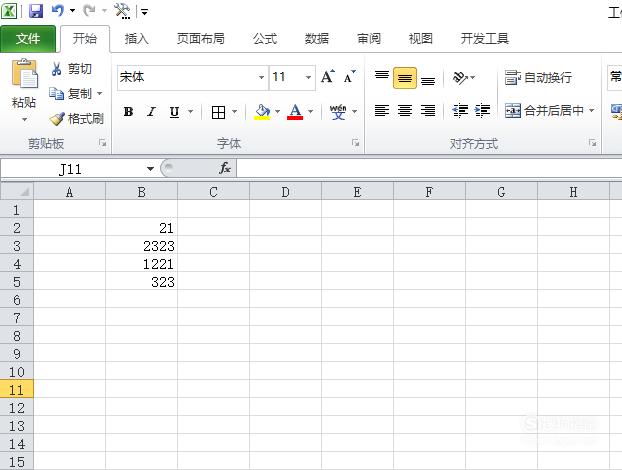Click the fx insert function icon
This screenshot has width=622, height=470.
[225, 169]
